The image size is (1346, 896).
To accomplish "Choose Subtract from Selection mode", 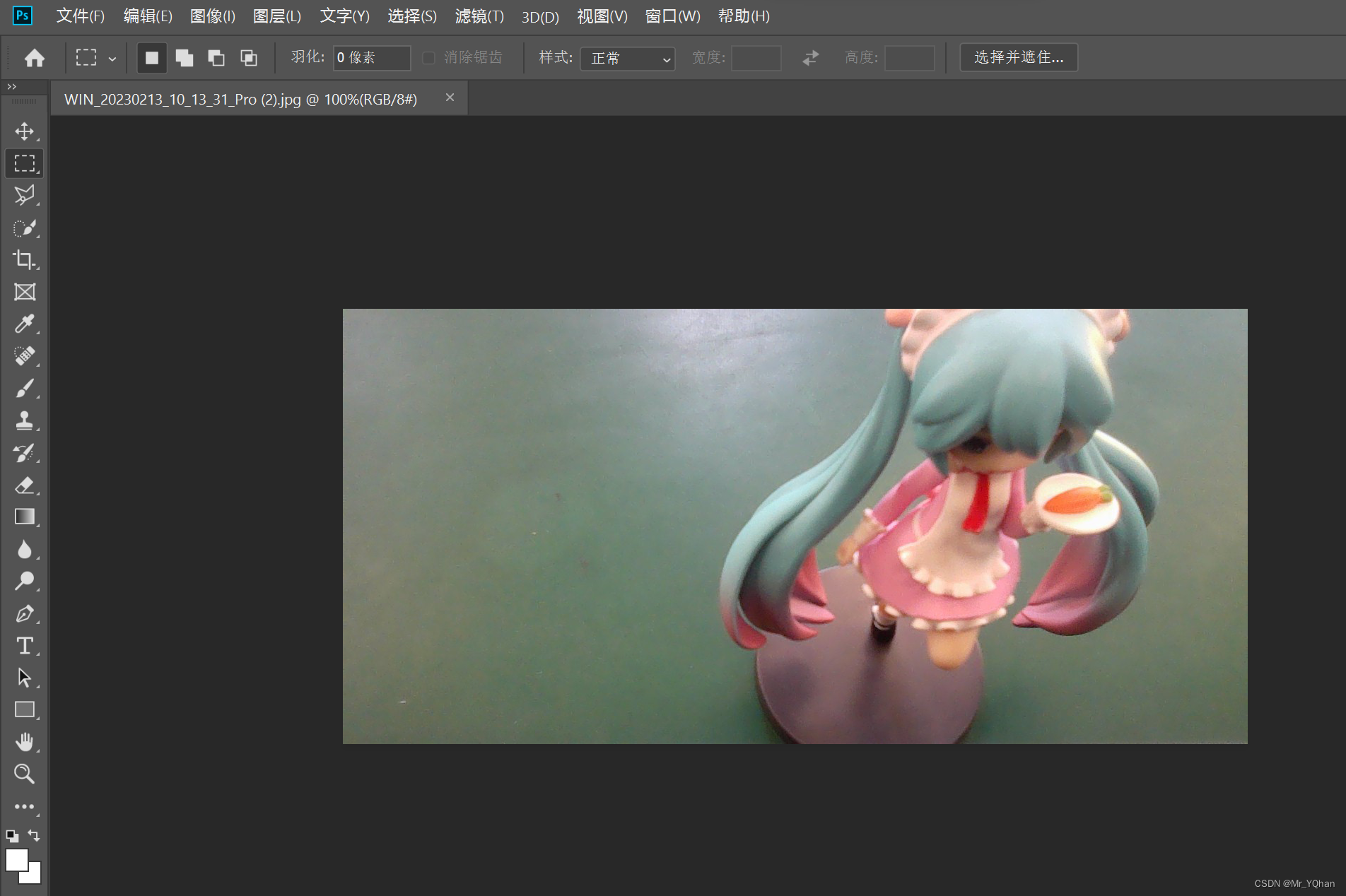I will (216, 58).
